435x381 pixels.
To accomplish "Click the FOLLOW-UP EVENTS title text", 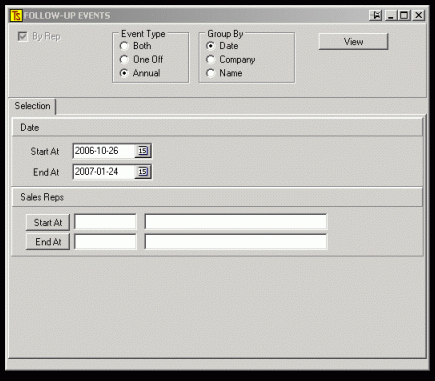I will [x=67, y=16].
